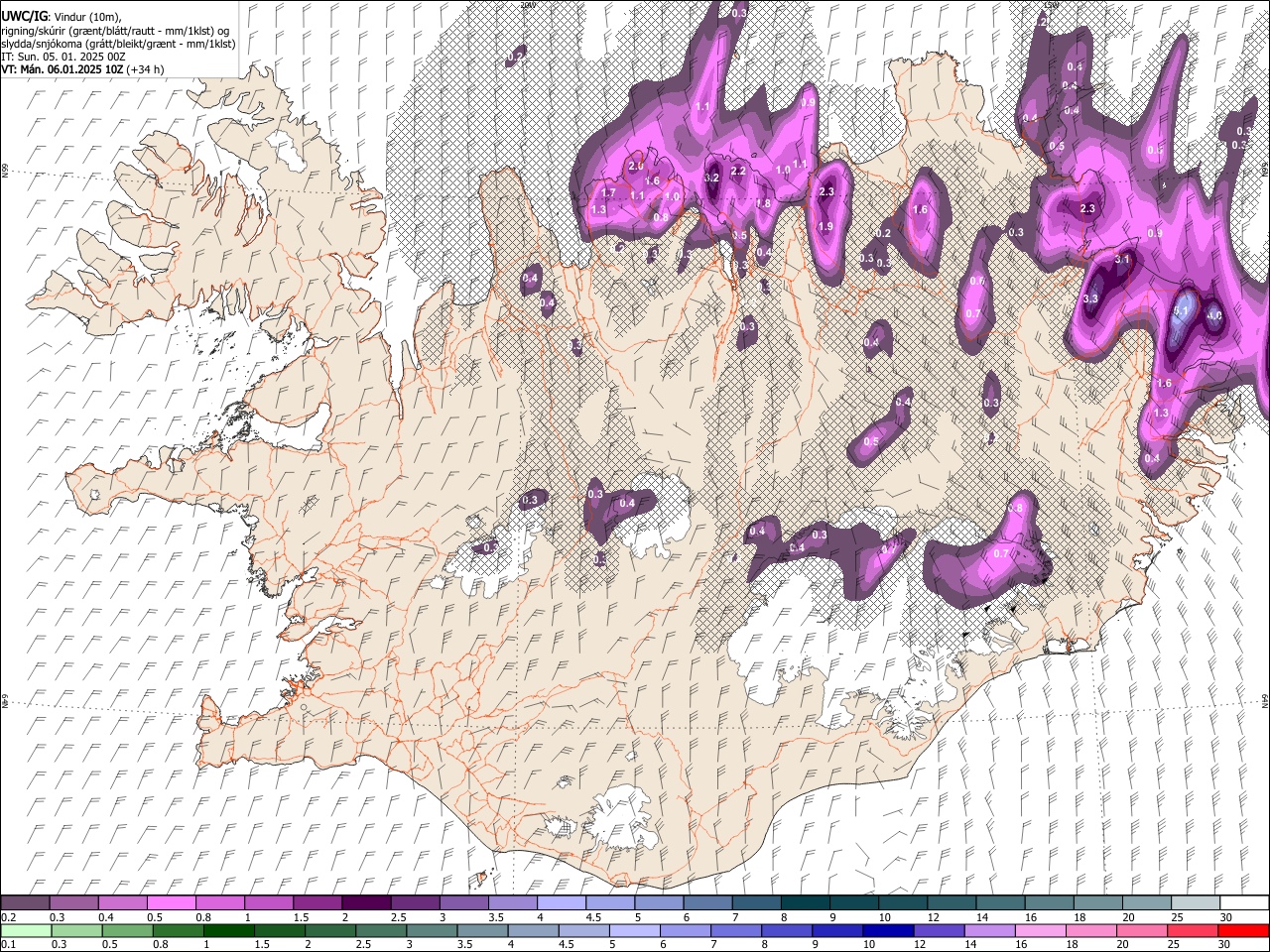Click the 3.3 precipitation value in the east
Image resolution: width=1270 pixels, height=952 pixels.
click(x=1090, y=298)
